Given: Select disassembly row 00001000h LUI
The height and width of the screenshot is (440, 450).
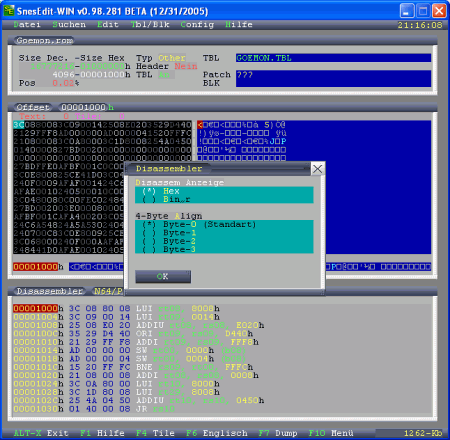Looking at the screenshot, I should click(116, 308).
